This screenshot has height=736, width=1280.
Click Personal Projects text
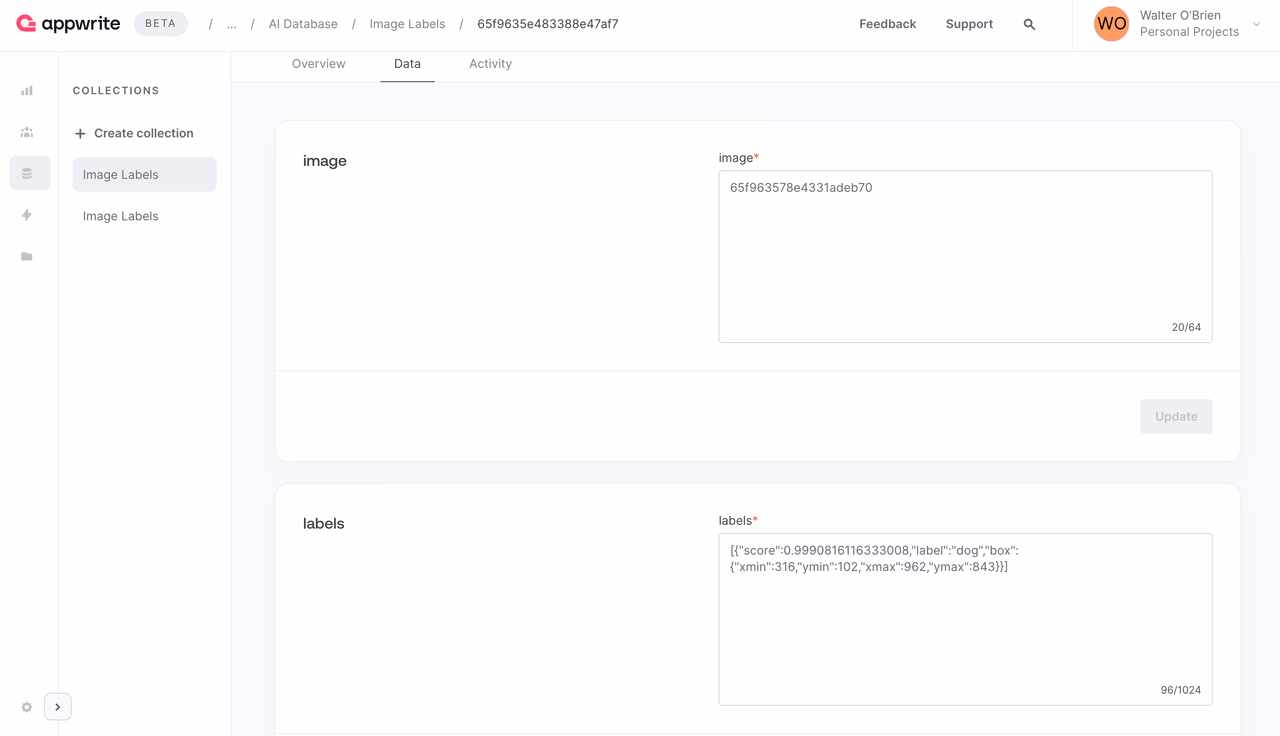click(x=1189, y=32)
